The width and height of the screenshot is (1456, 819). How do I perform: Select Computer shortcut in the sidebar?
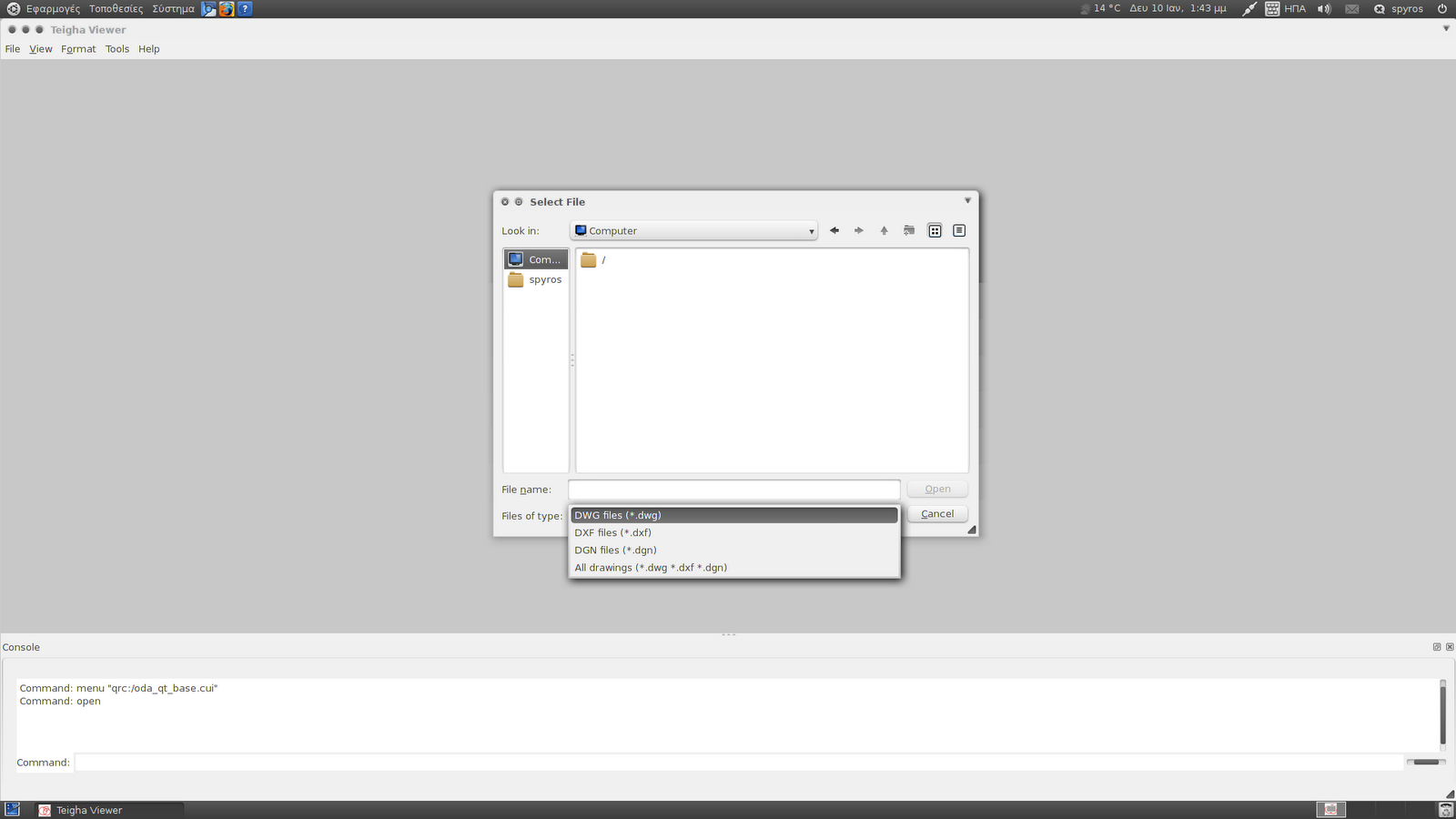click(x=536, y=258)
